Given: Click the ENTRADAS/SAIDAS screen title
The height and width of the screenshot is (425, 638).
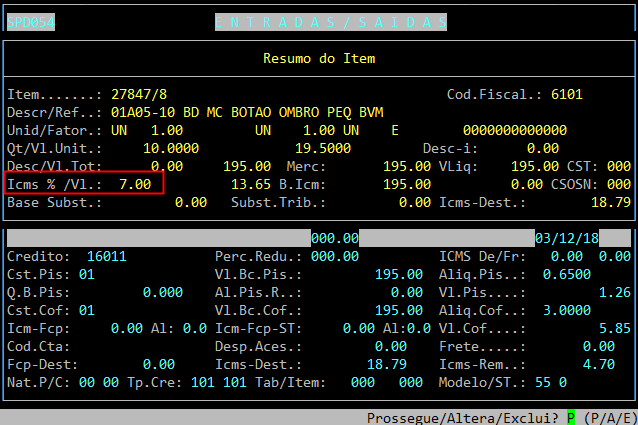Looking at the screenshot, I should [331, 22].
